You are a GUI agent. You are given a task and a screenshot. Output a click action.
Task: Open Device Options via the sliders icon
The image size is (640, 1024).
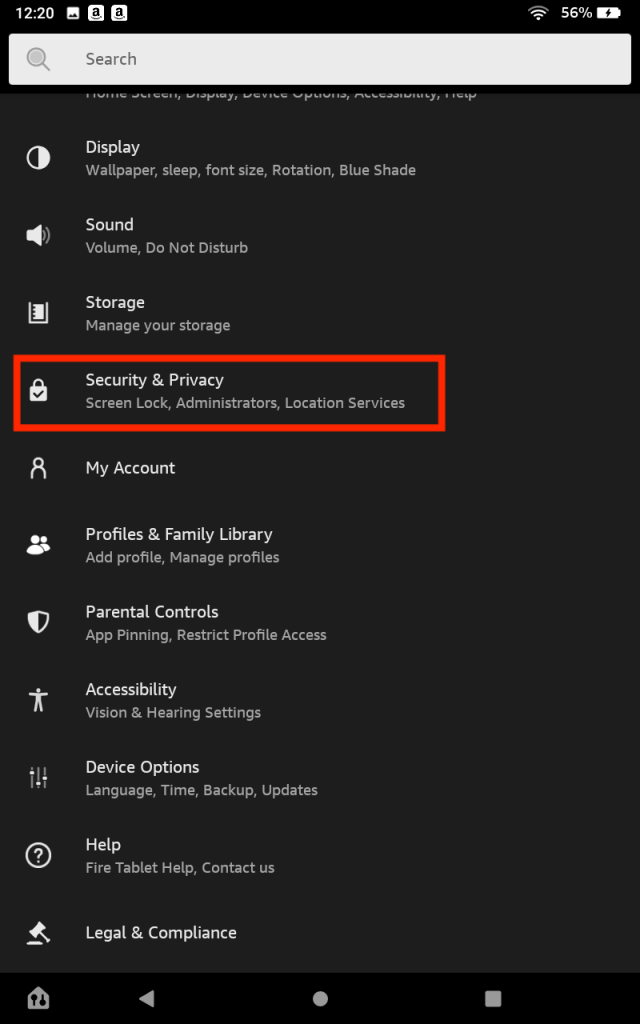[x=38, y=777]
